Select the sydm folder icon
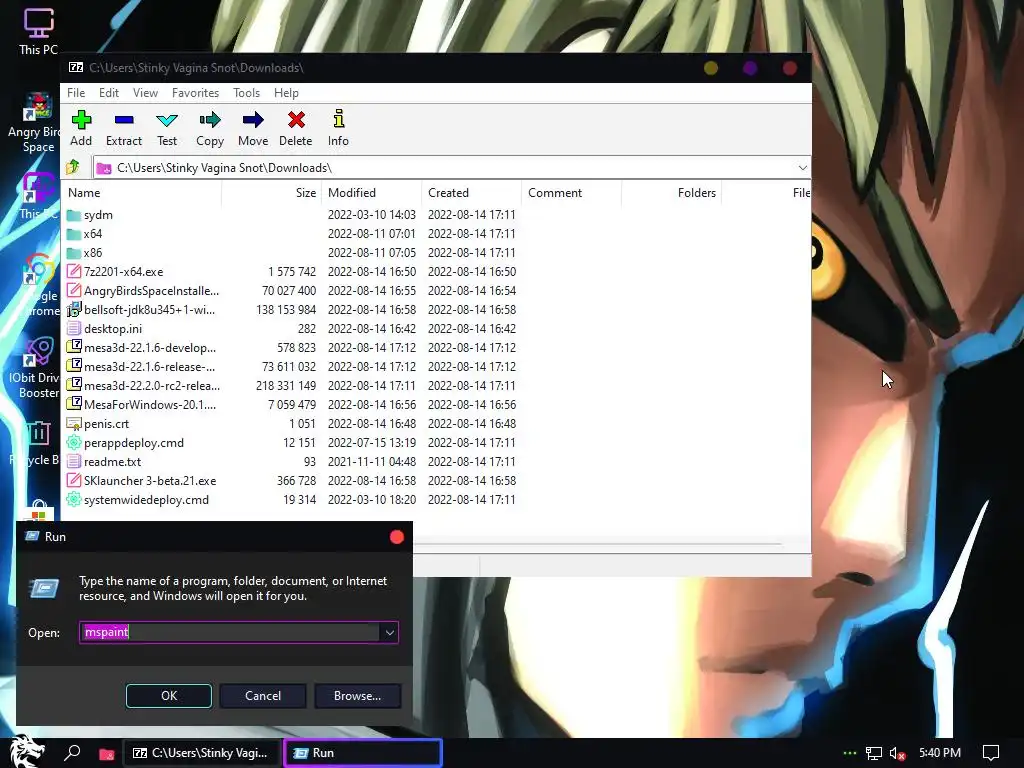The height and width of the screenshot is (768, 1024). click(x=74, y=215)
